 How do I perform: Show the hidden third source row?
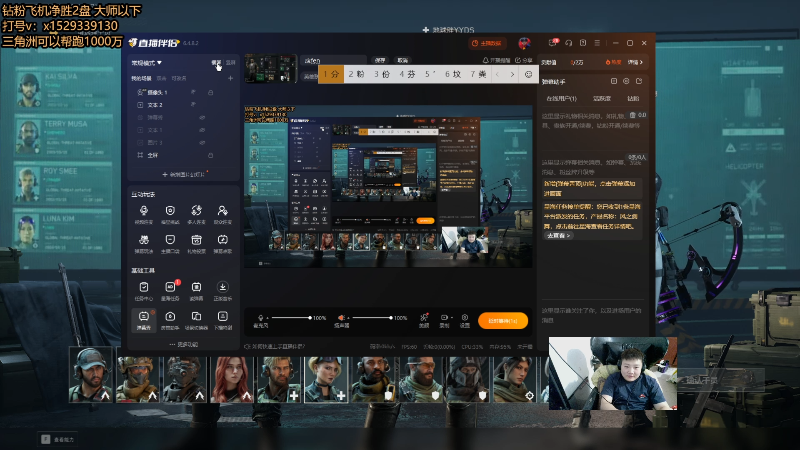coord(202,117)
